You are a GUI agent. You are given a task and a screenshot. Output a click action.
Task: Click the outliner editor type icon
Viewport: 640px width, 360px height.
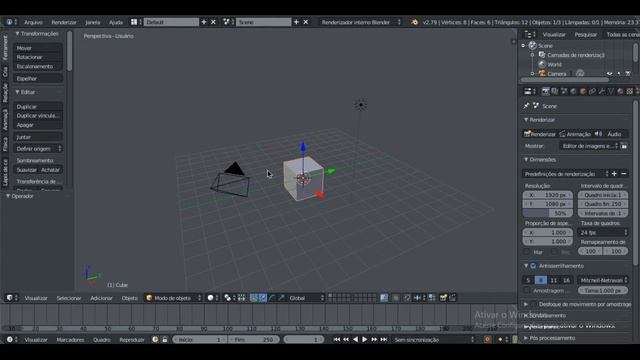pos(528,35)
